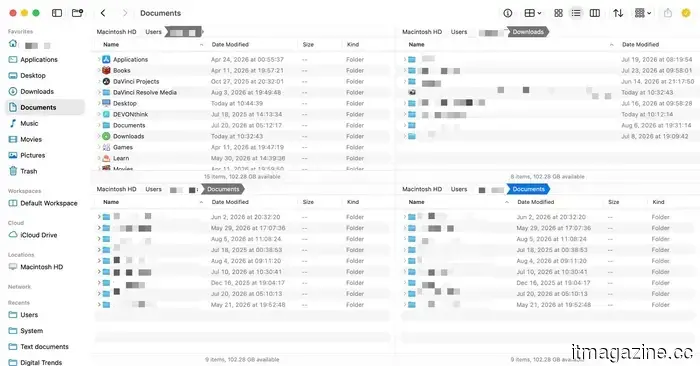This screenshot has height=366, width=700.
Task: Go forward with the right arrow
Action: tap(125, 13)
